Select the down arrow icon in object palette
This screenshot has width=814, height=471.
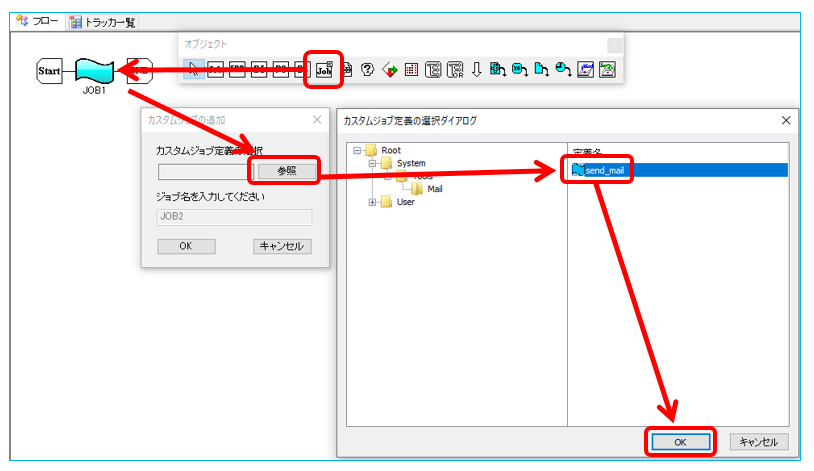[477, 70]
